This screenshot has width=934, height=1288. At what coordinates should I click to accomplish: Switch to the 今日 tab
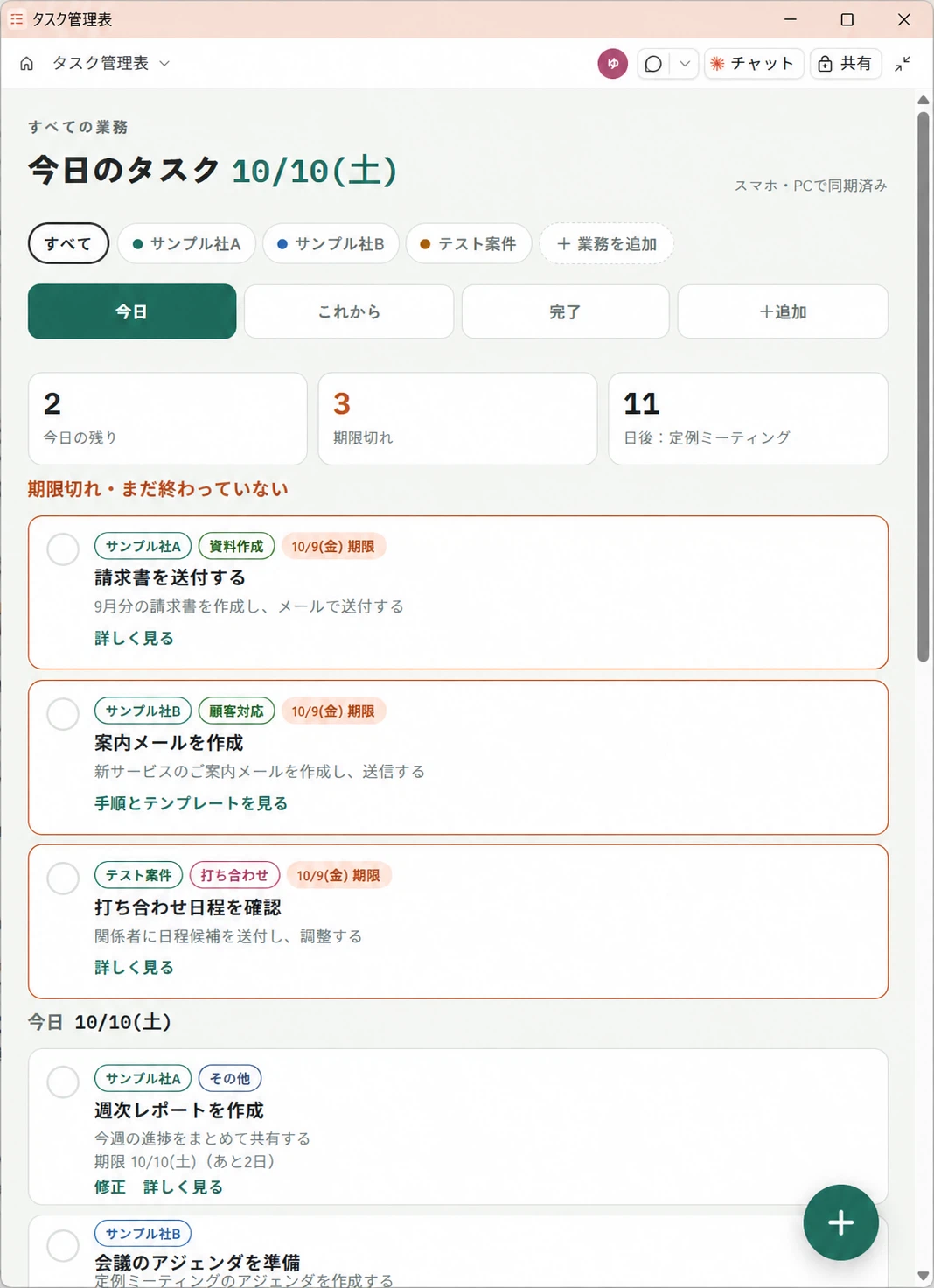132,311
